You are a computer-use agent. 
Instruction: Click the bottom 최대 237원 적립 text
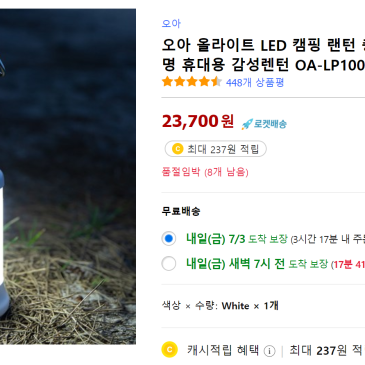327,350
